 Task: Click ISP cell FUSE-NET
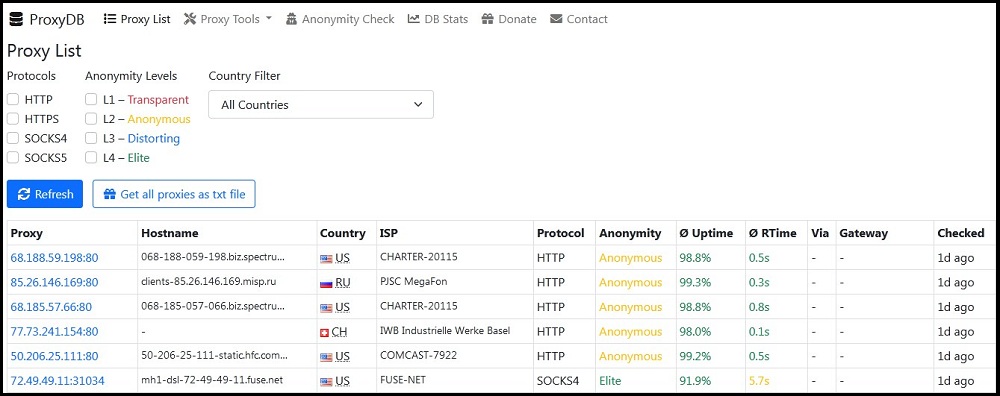402,379
